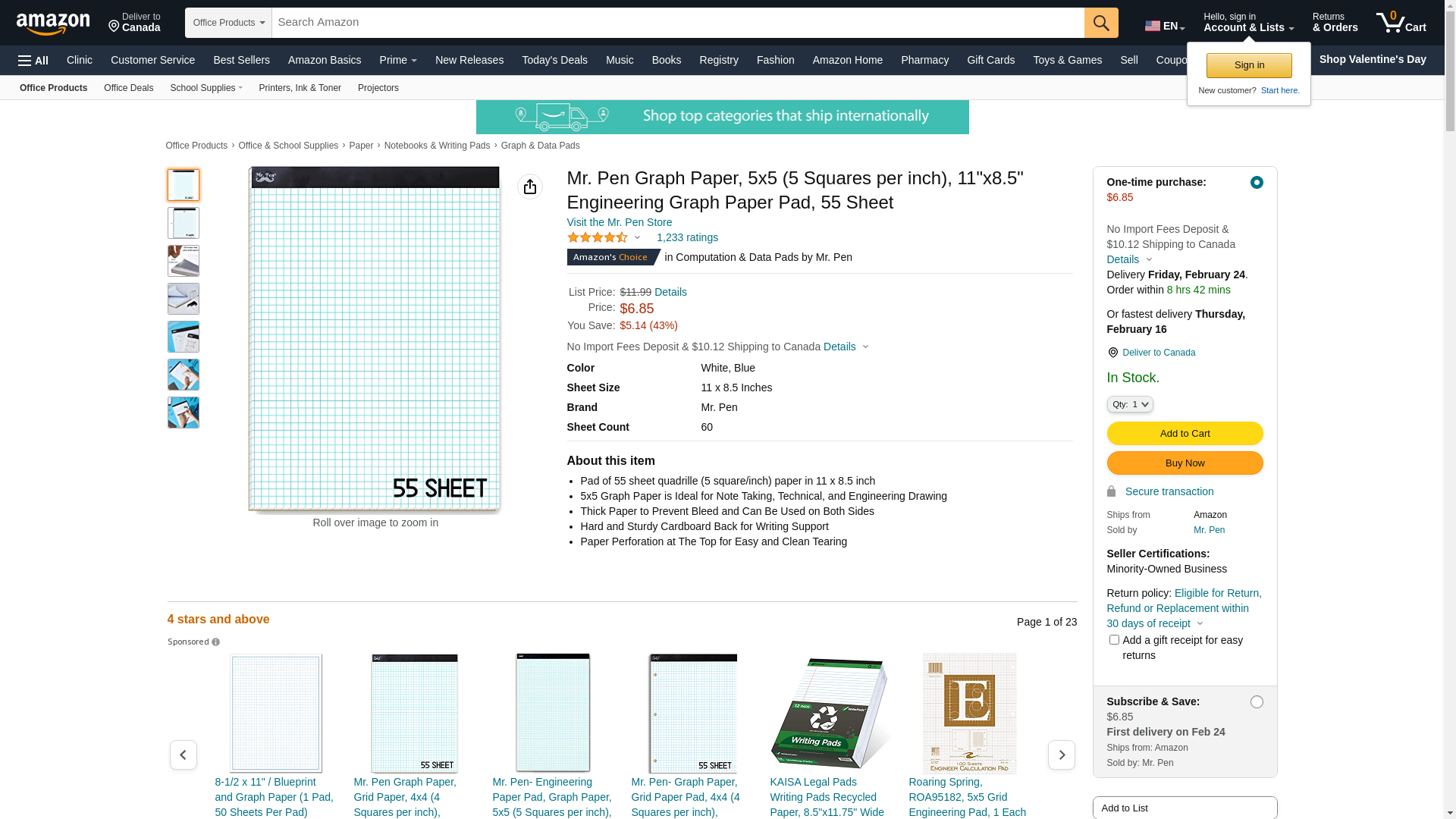Check the gift receipt checkbox

pyautogui.click(x=1114, y=640)
